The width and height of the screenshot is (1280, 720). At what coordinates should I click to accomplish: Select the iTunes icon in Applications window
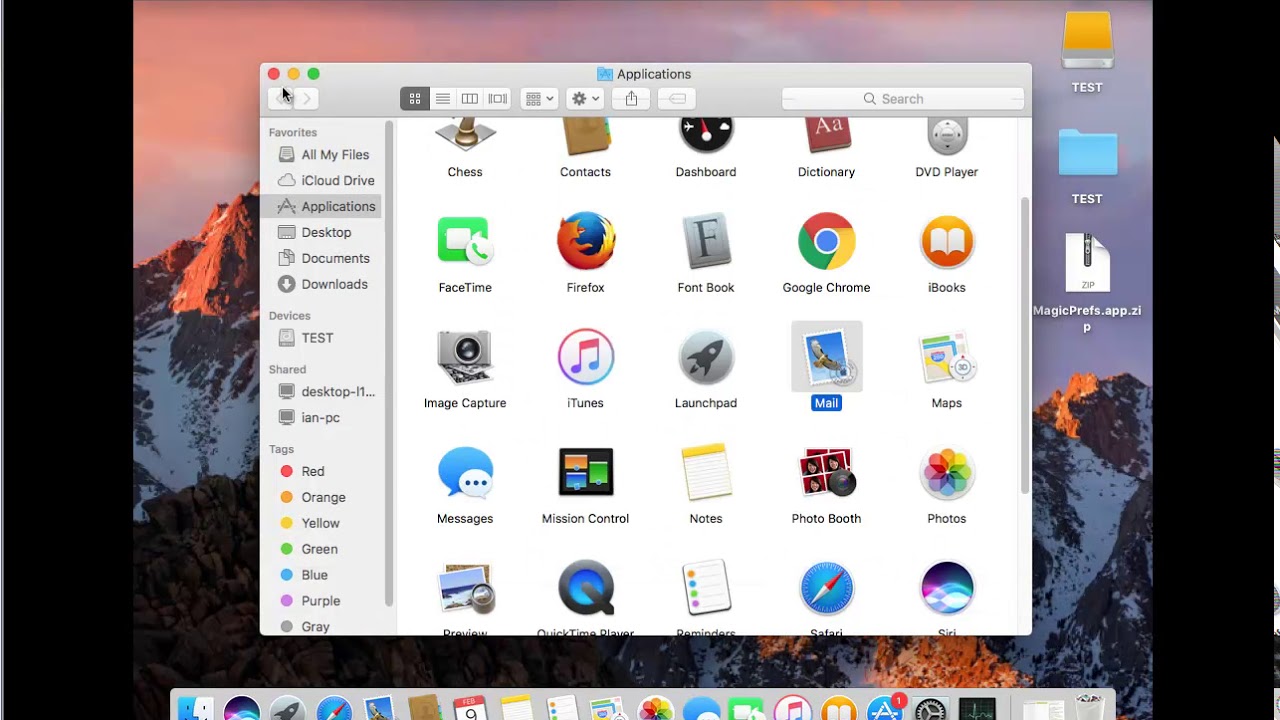point(586,357)
